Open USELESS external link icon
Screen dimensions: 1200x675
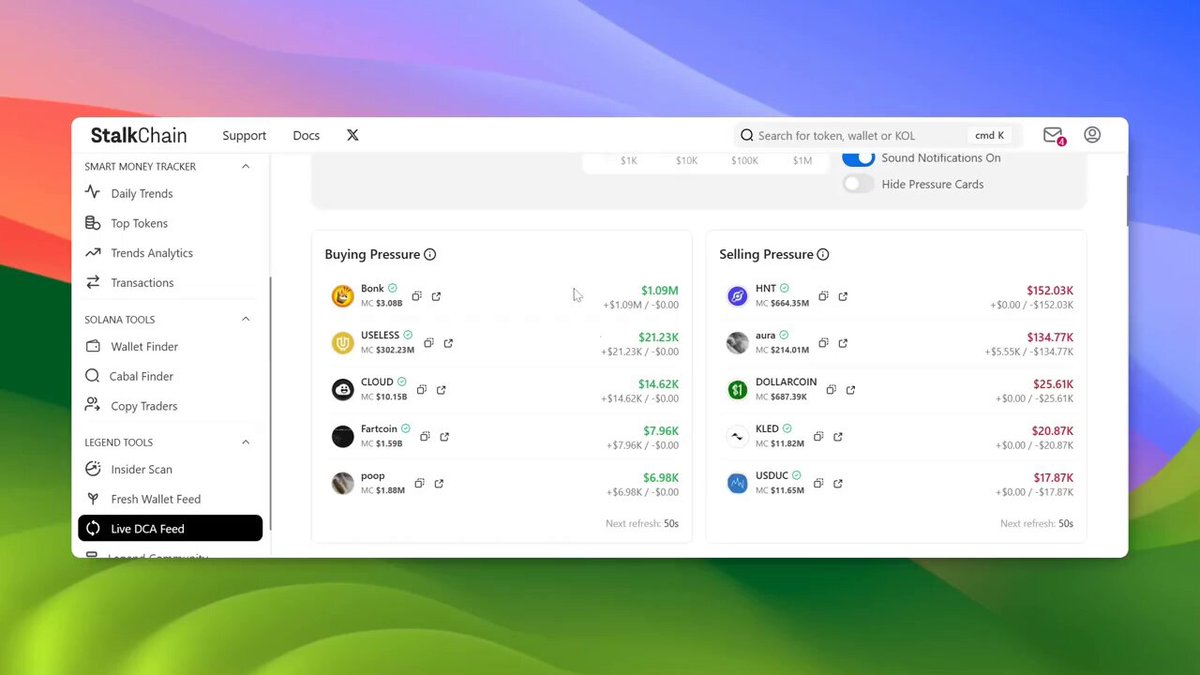point(448,343)
